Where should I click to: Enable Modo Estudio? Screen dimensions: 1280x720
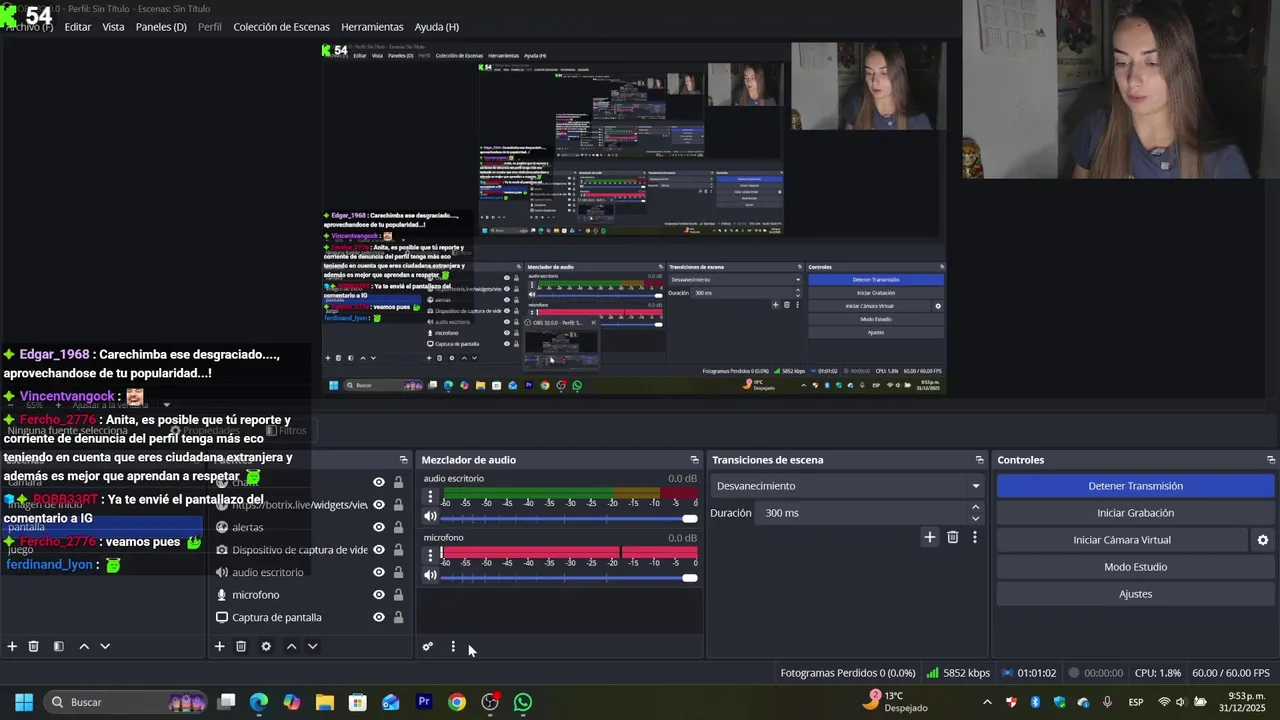tap(1135, 567)
